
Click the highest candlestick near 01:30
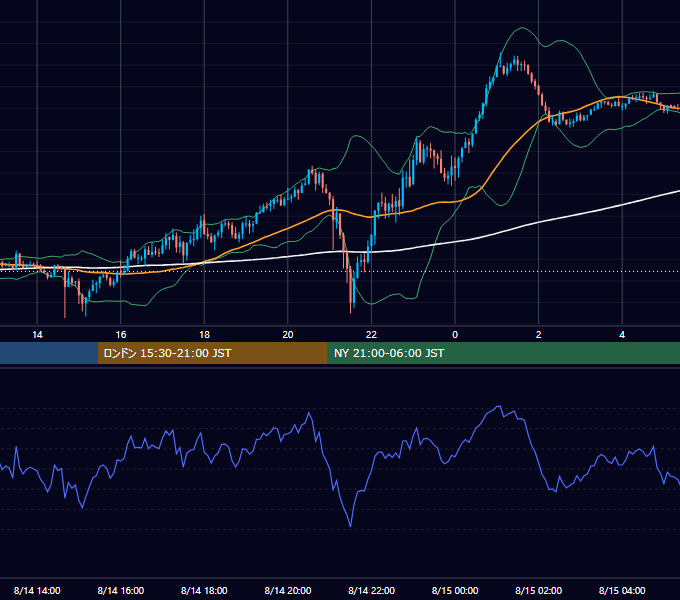coord(515,62)
